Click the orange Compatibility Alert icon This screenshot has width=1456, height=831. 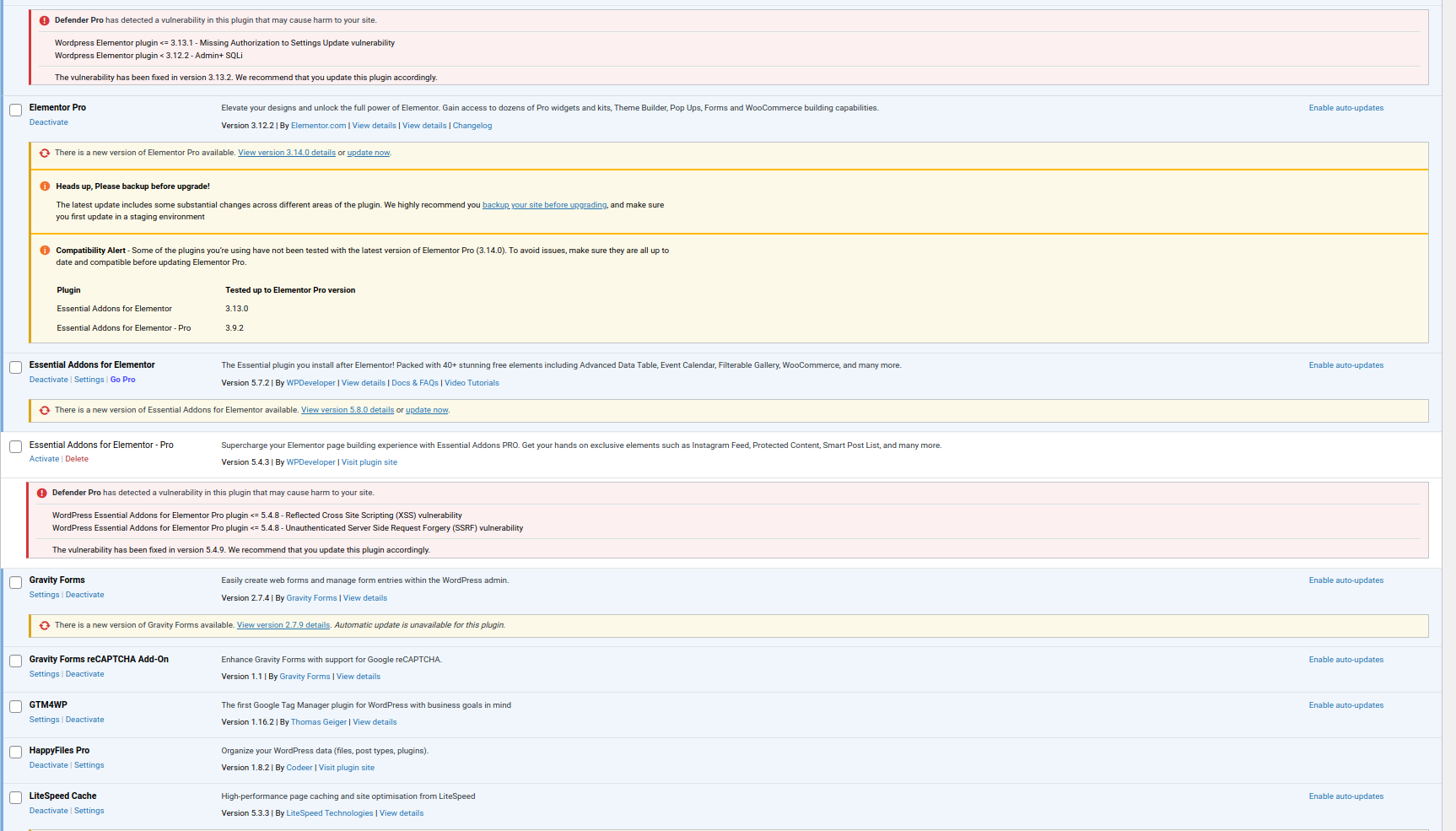tap(45, 251)
